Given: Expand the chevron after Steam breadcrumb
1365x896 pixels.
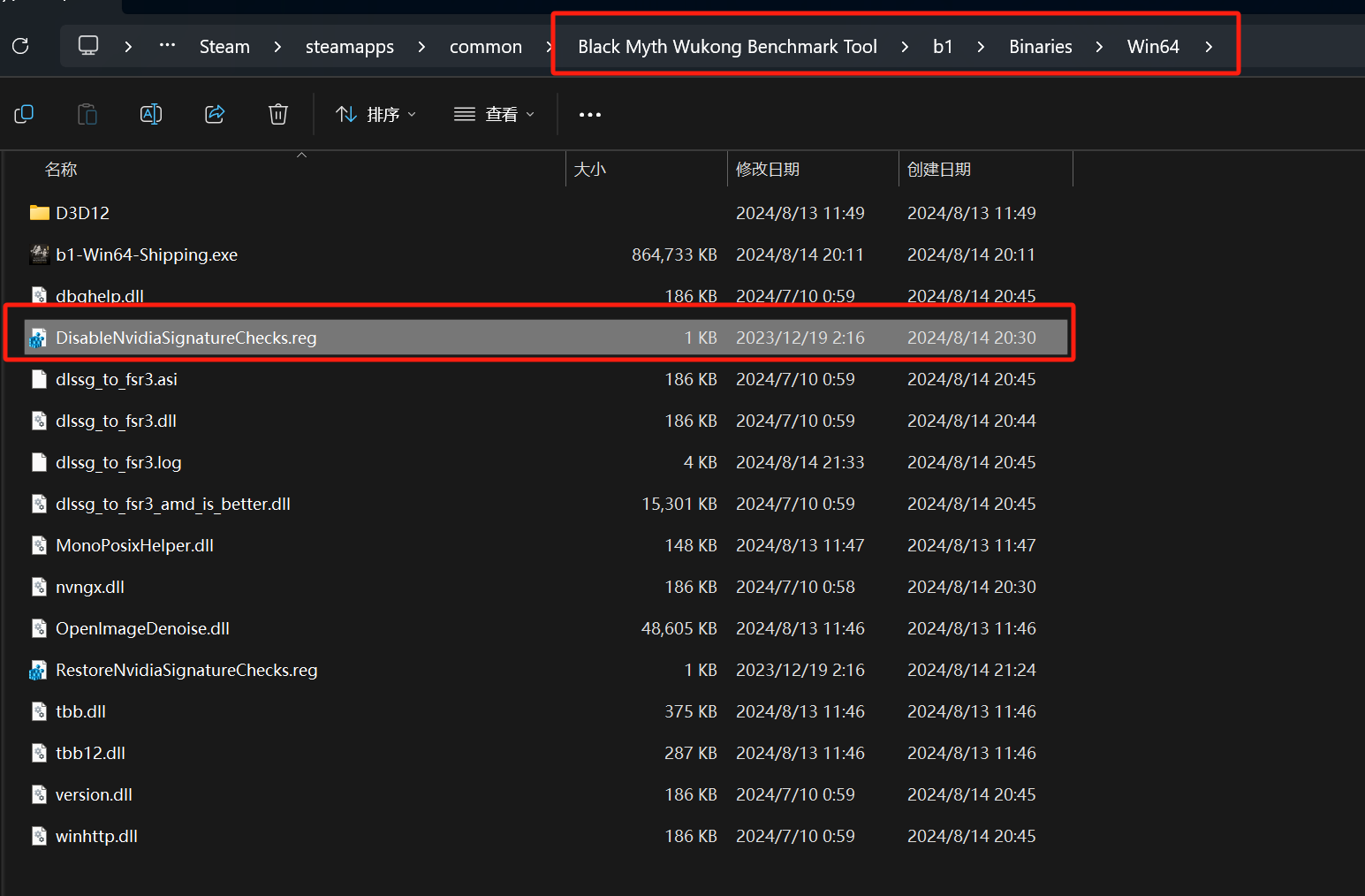Looking at the screenshot, I should (x=277, y=47).
